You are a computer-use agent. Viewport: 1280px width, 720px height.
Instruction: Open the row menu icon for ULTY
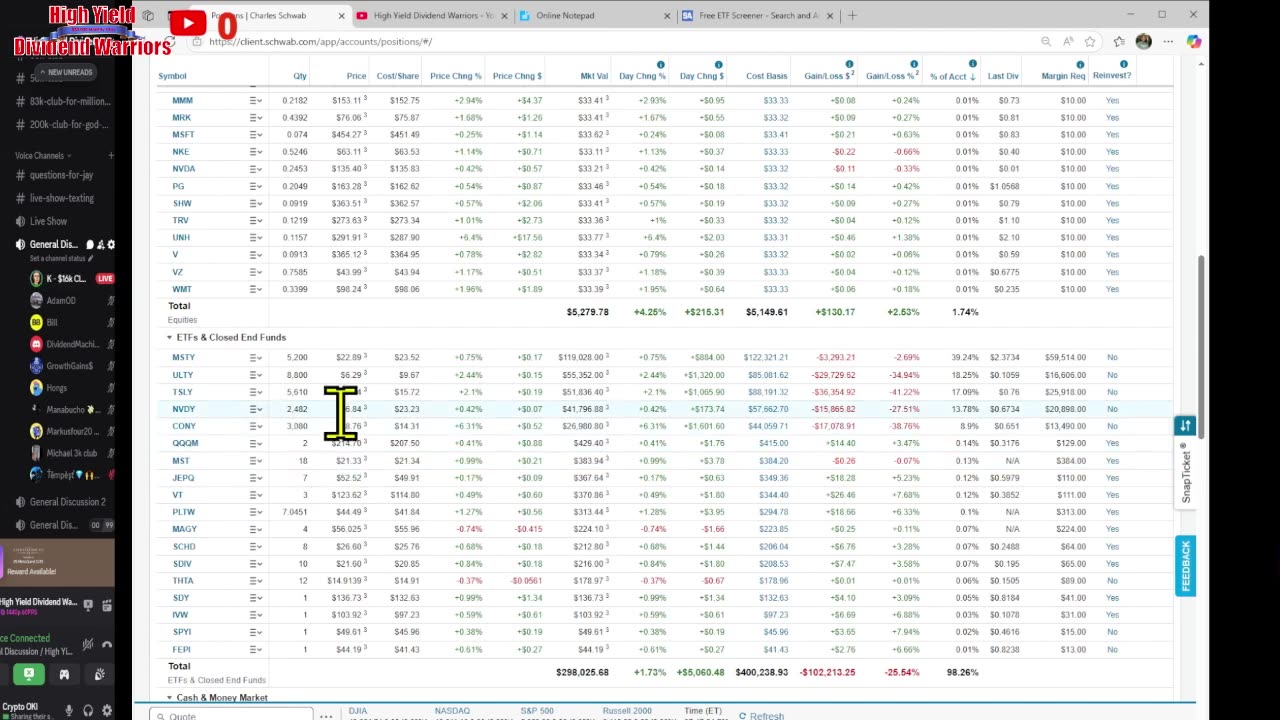click(256, 375)
